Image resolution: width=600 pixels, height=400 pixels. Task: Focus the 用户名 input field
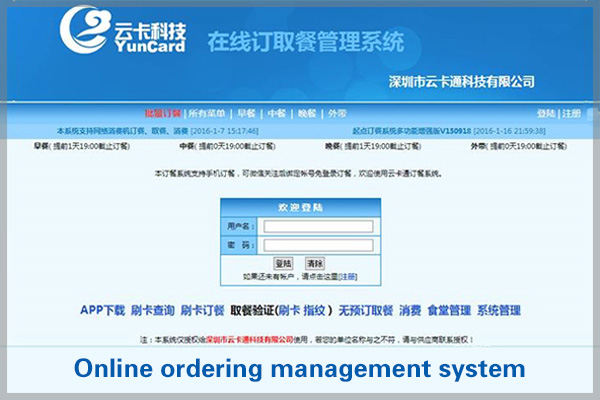click(318, 226)
